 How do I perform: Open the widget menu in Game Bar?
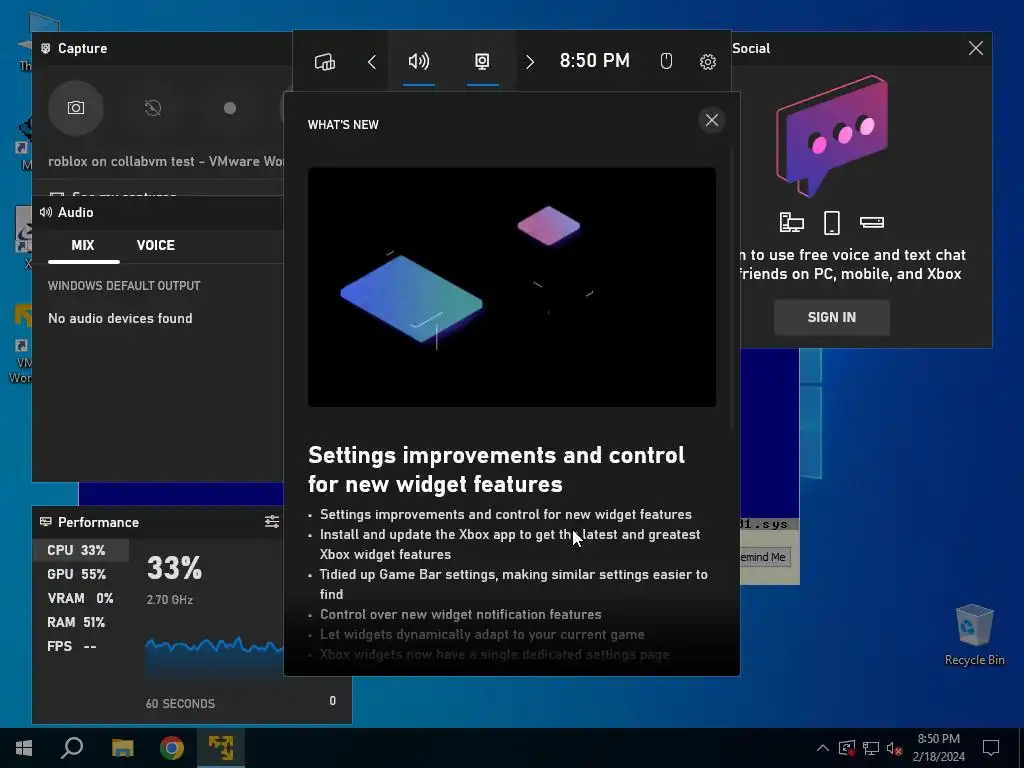coord(325,61)
